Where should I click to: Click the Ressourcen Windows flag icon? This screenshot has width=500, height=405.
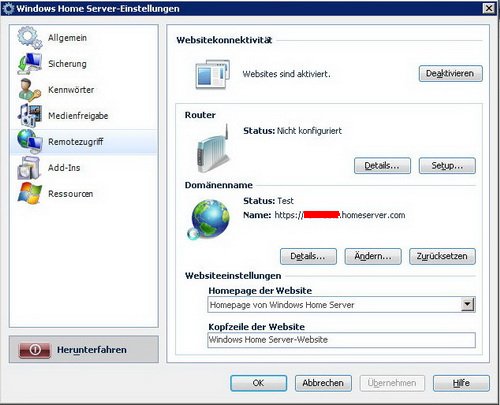click(x=30, y=193)
